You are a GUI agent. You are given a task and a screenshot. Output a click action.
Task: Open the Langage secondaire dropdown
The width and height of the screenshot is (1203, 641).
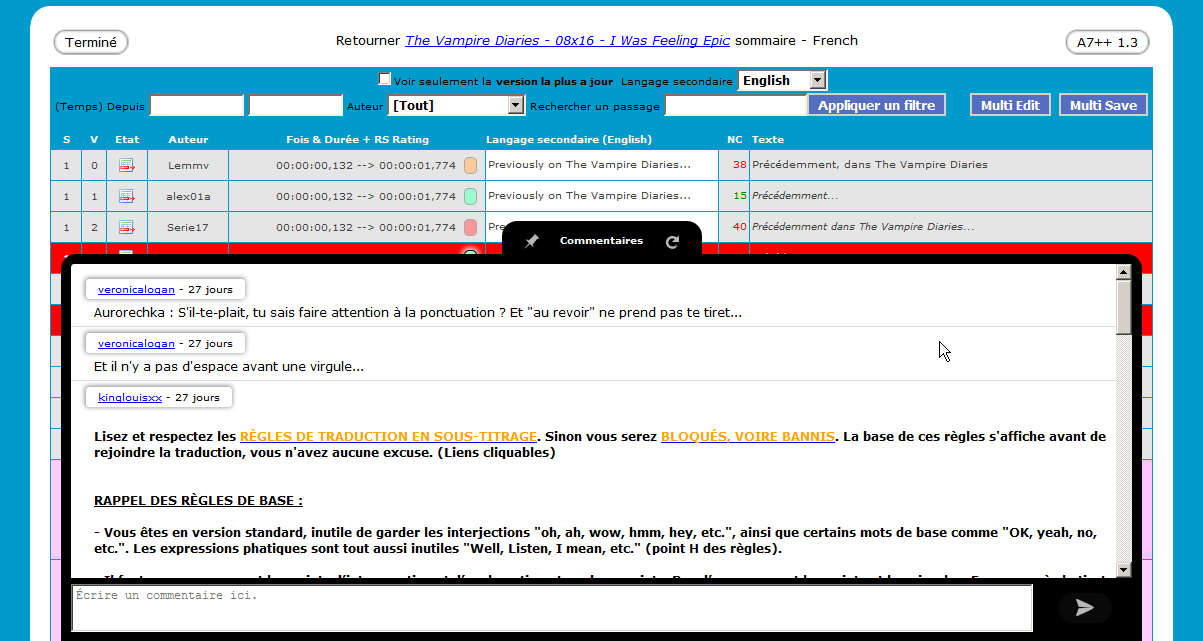[x=782, y=80]
